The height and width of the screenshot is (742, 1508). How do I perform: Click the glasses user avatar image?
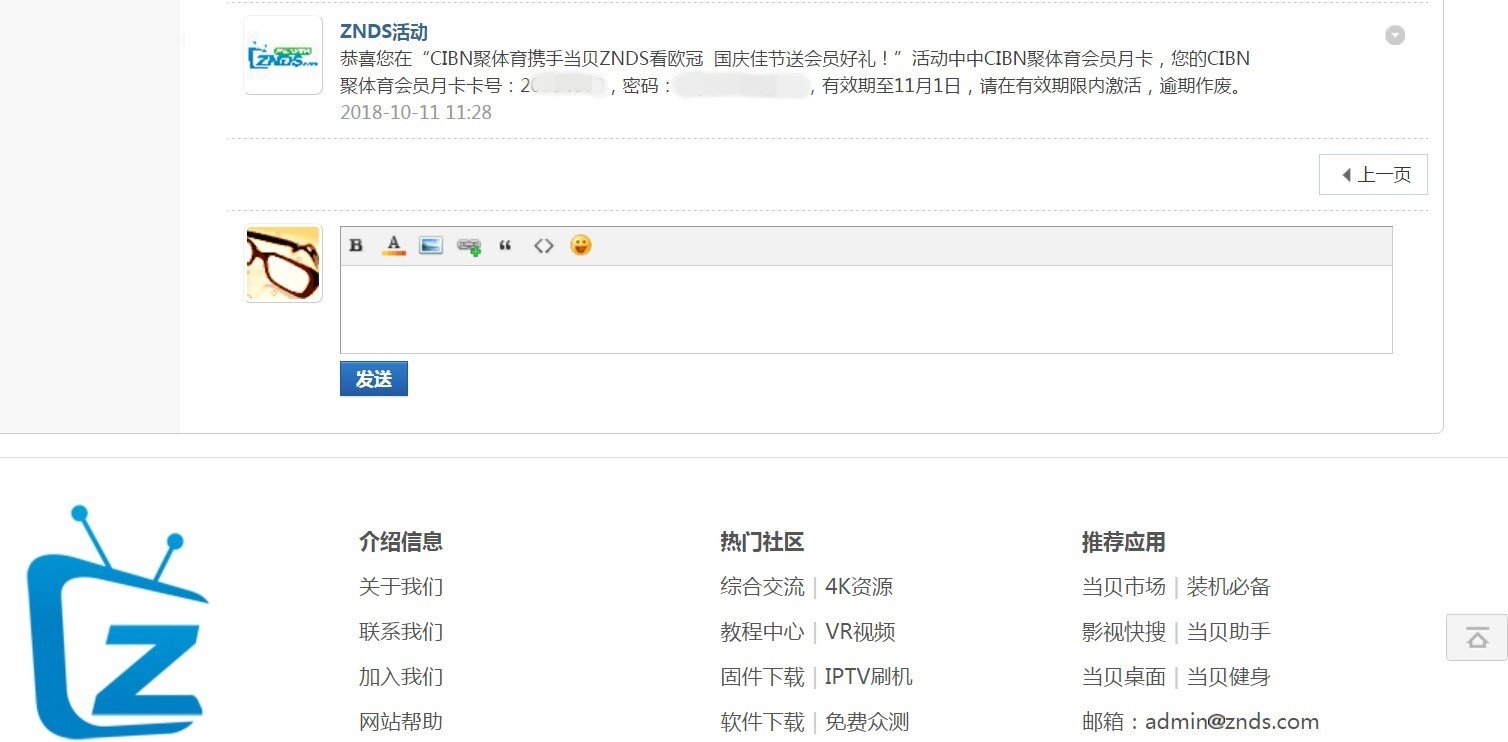pos(283,264)
